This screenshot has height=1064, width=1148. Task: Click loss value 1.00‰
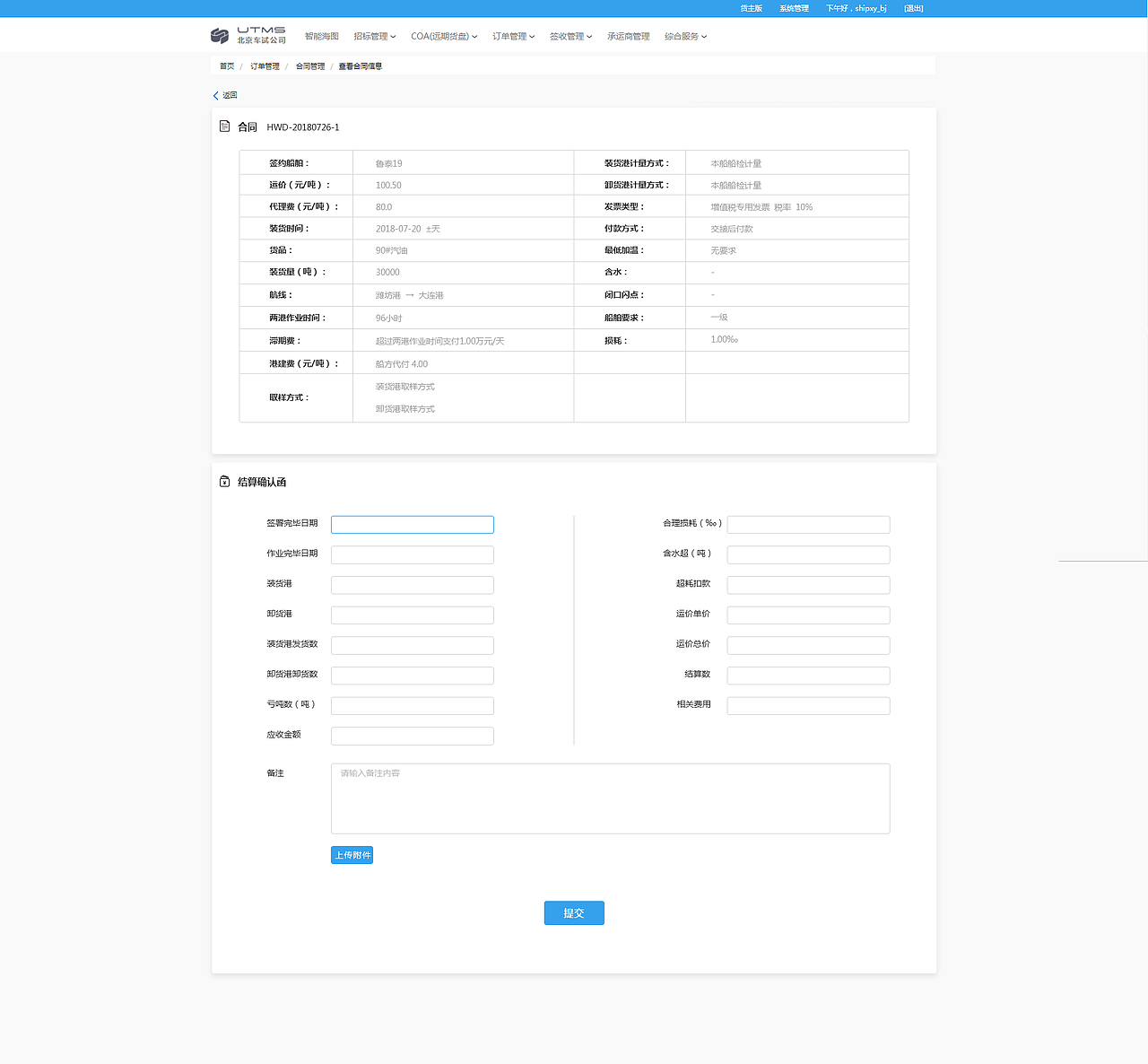coord(724,339)
